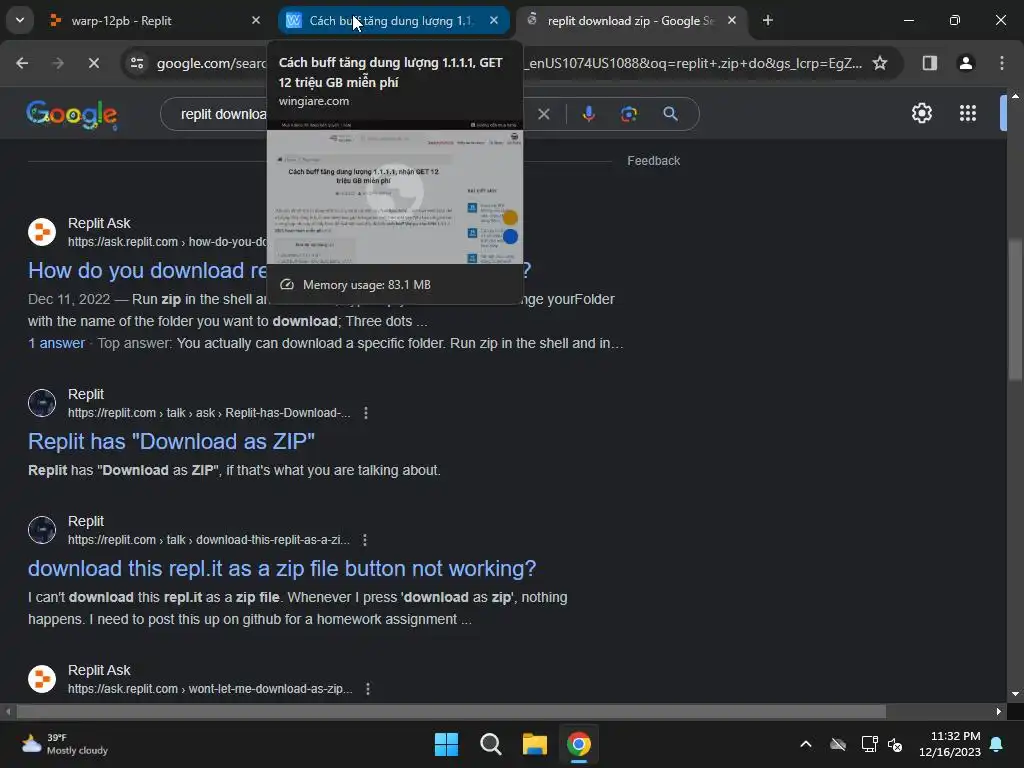
Task: Open more options for wont-let-me-download-as-zip result
Action: coord(368,689)
